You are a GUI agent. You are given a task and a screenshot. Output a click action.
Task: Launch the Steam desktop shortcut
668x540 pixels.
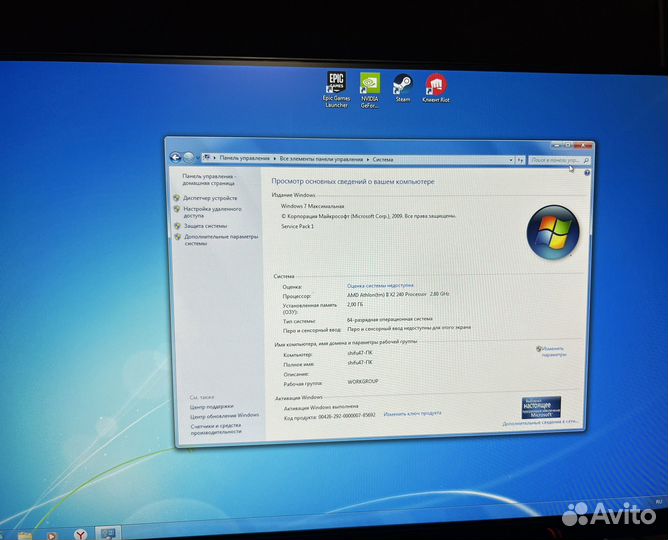tap(403, 88)
